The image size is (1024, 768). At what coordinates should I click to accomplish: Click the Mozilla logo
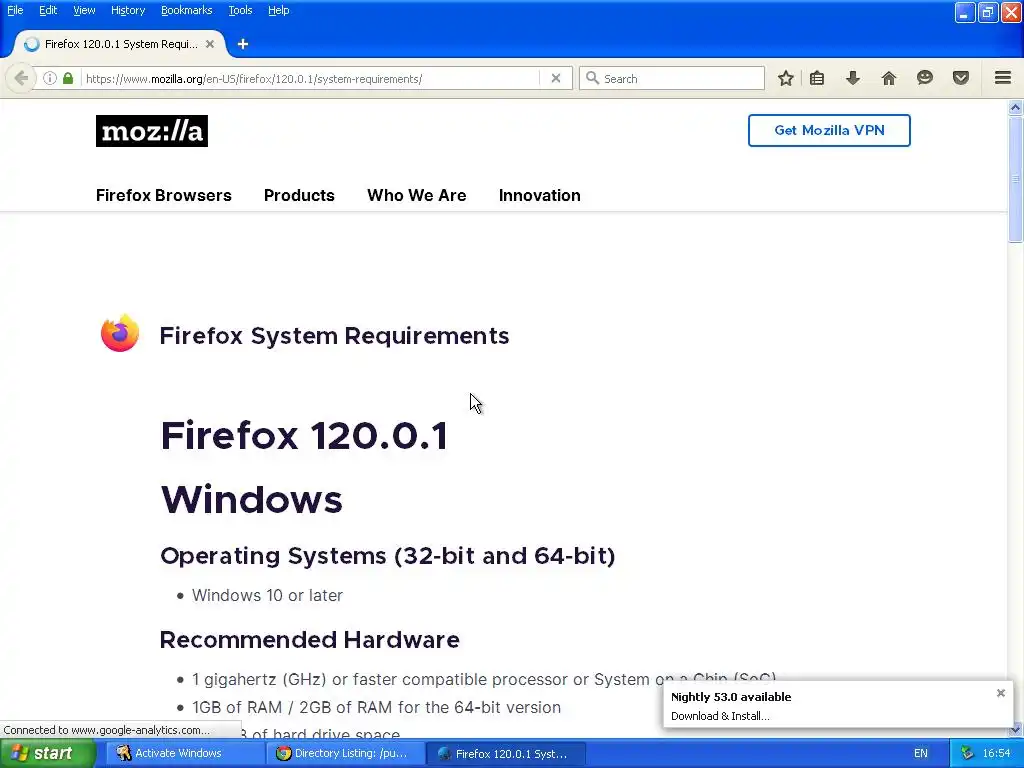[x=152, y=131]
